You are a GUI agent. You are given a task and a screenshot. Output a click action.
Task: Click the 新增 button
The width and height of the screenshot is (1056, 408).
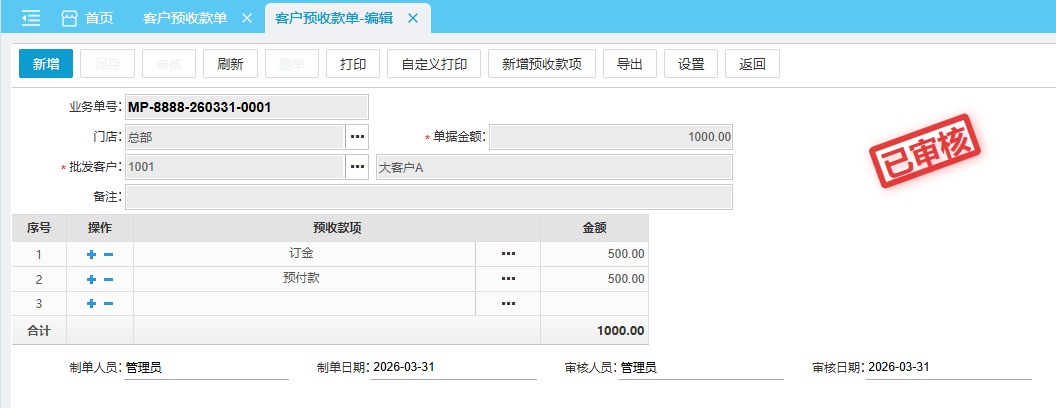click(46, 64)
